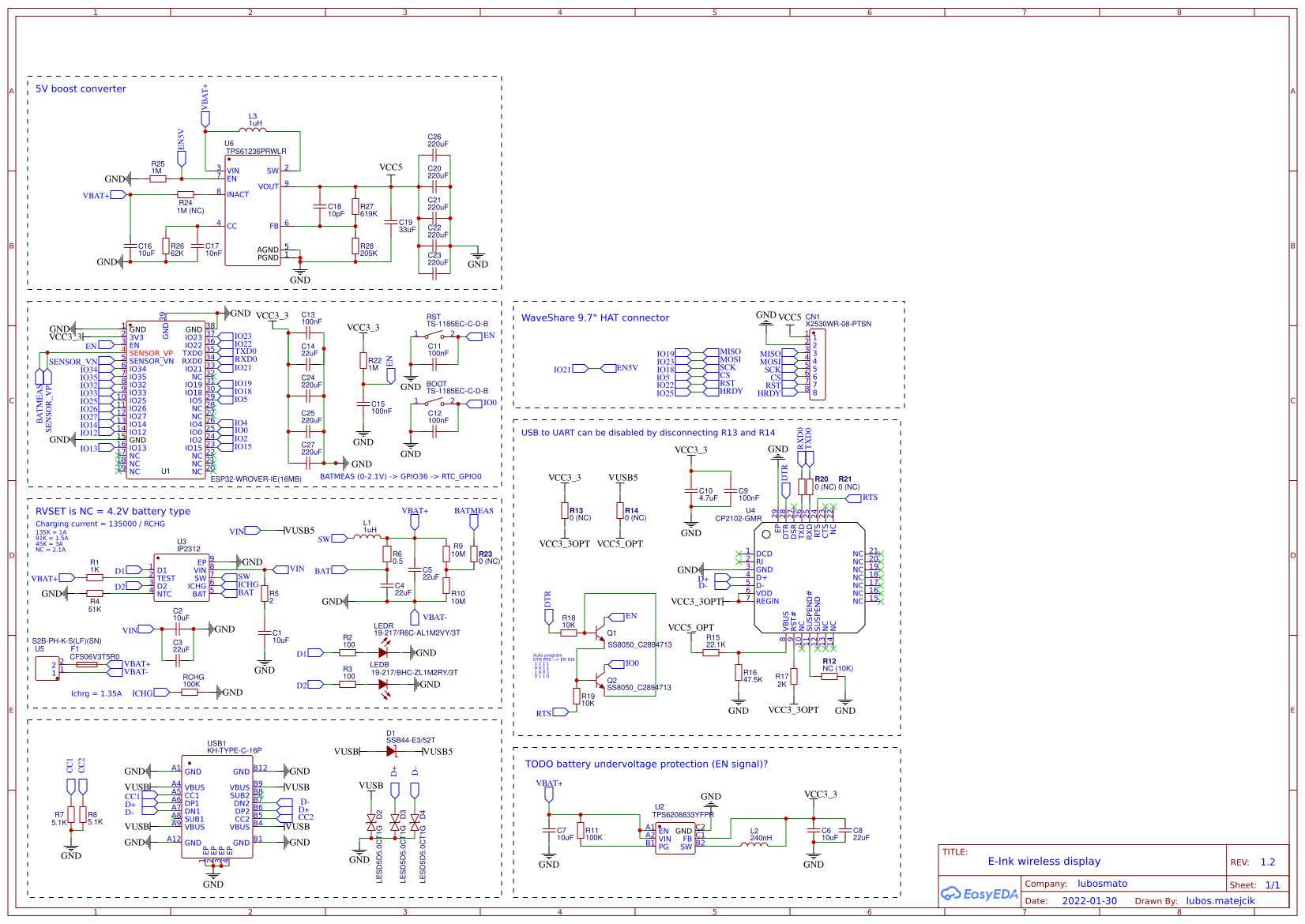Select the red LEDR diode symbol
This screenshot has width=1305, height=924.
[385, 653]
